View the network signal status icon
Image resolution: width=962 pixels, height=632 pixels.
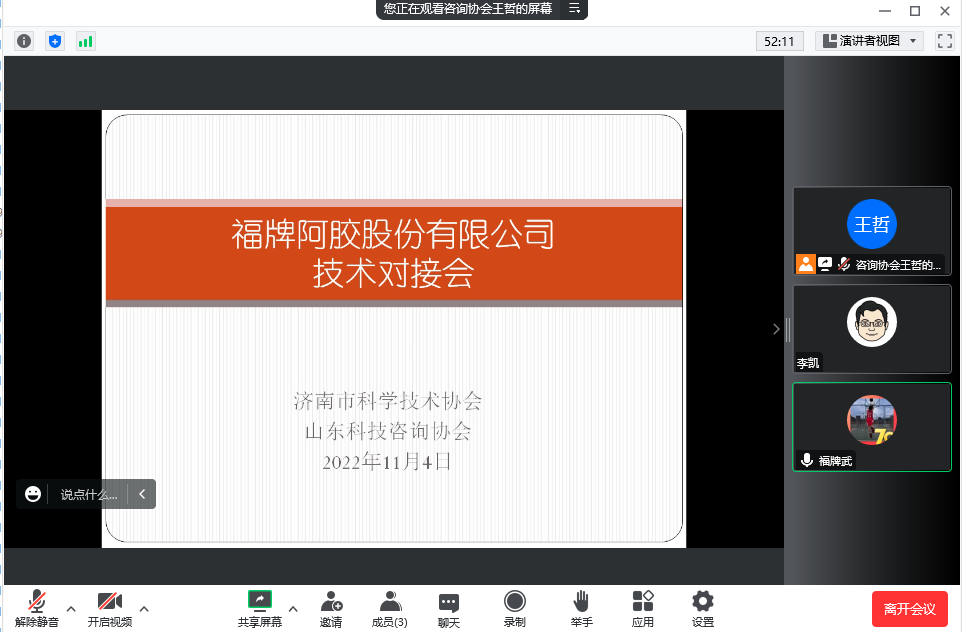(86, 41)
